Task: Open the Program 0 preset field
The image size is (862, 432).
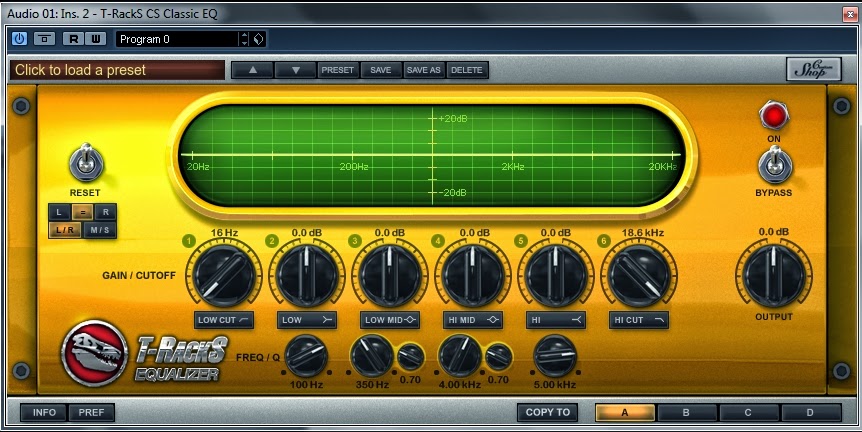Action: 177,39
